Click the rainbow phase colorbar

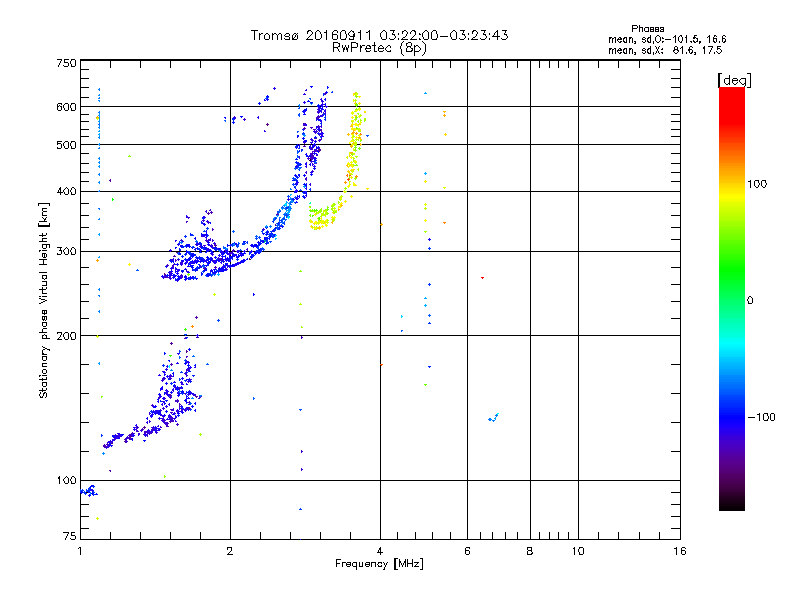[732, 299]
